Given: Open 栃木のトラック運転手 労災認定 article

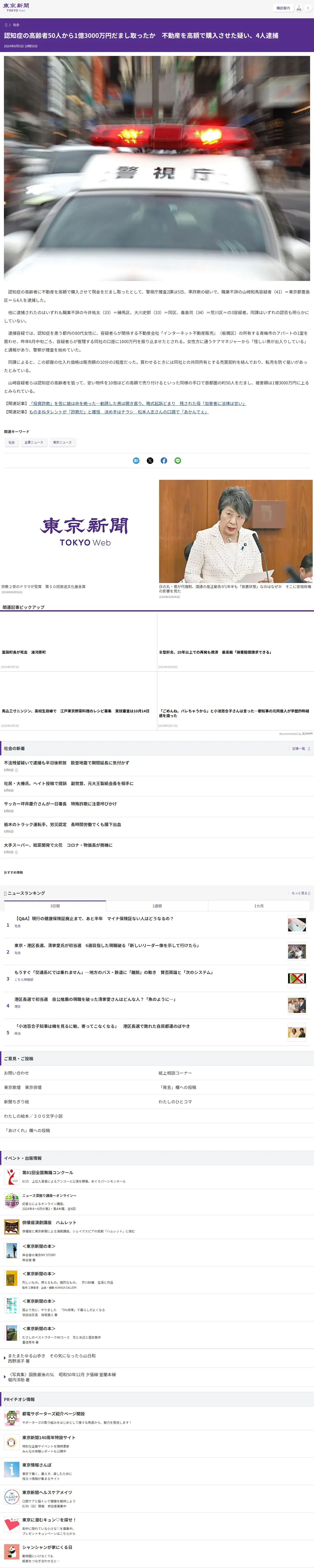Looking at the screenshot, I should tap(62, 825).
